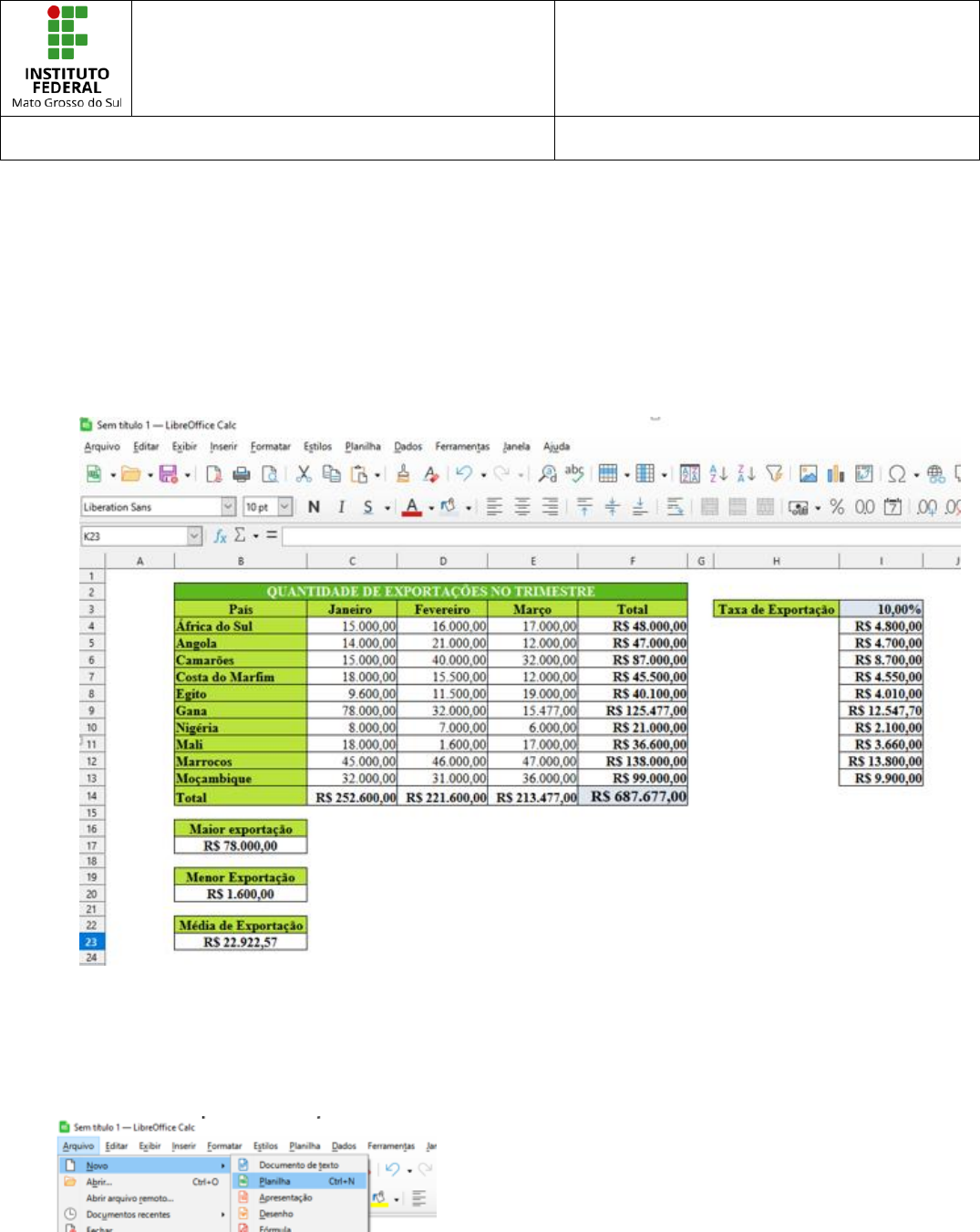Click the Sort Ascending icon
The image size is (980, 1232).
(x=718, y=474)
